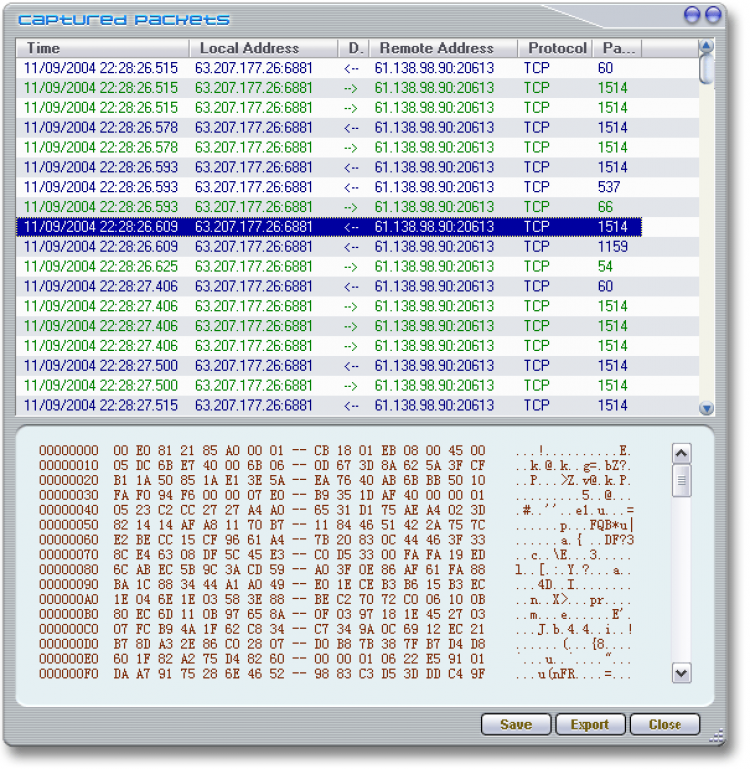Click the Save button
This screenshot has height=769, width=750.
click(516, 724)
